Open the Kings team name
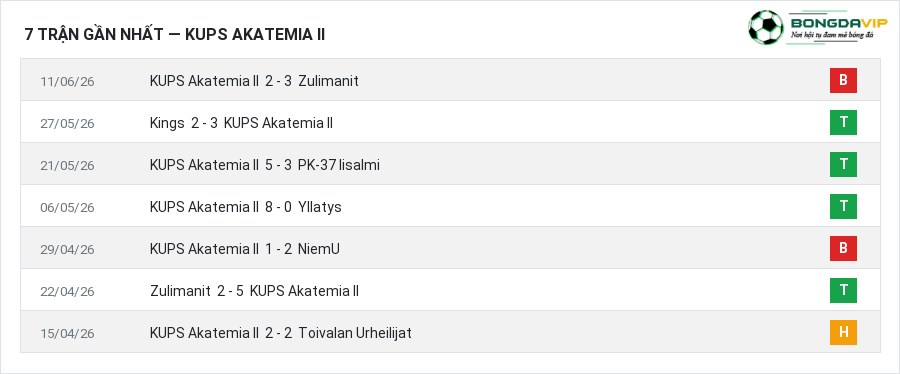 (167, 123)
